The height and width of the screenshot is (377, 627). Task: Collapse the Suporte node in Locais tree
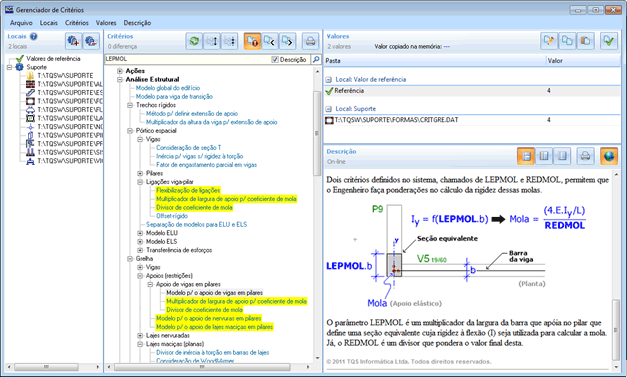click(9, 67)
